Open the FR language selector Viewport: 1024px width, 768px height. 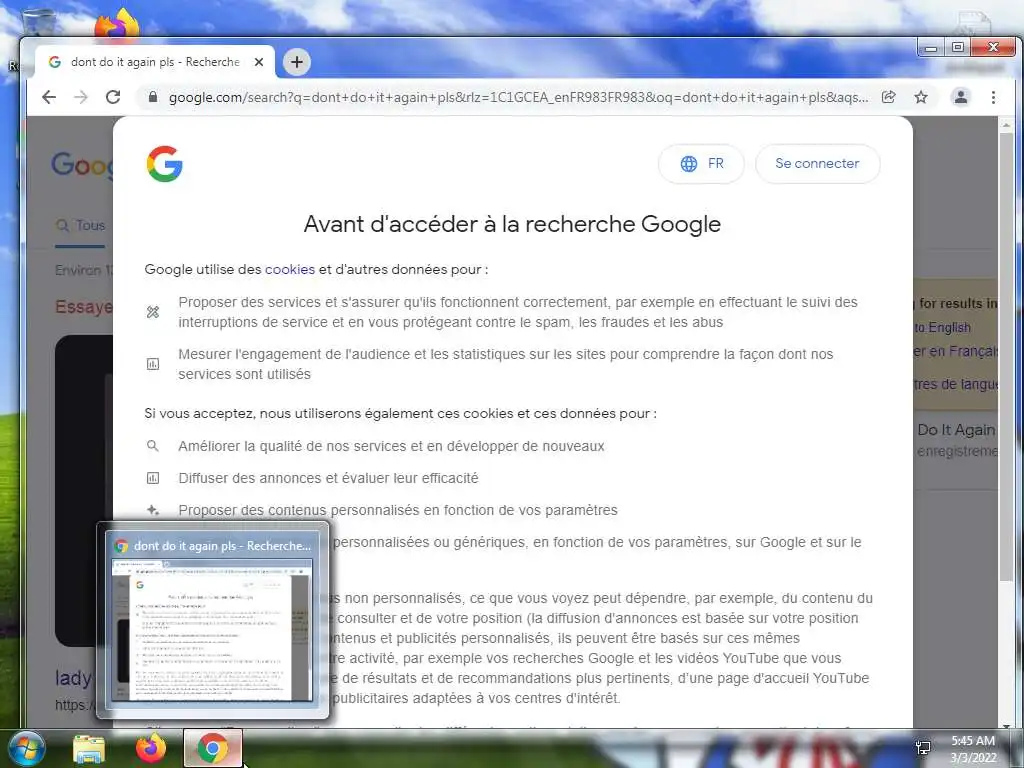point(701,163)
